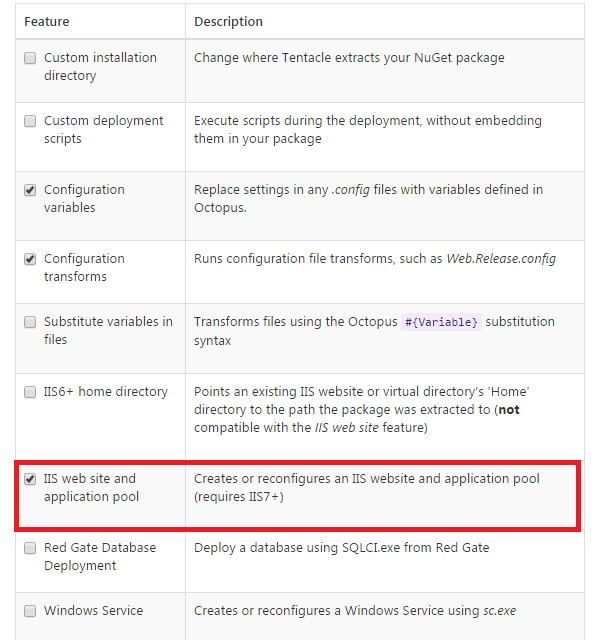Click the 'Custom installation directory' label text

[100, 66]
